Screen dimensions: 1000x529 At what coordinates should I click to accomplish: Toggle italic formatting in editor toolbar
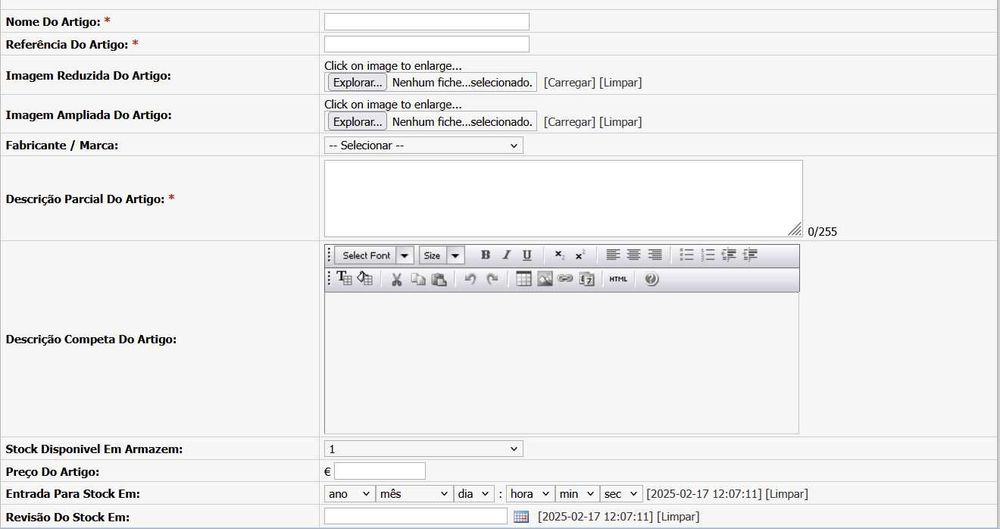click(506, 255)
